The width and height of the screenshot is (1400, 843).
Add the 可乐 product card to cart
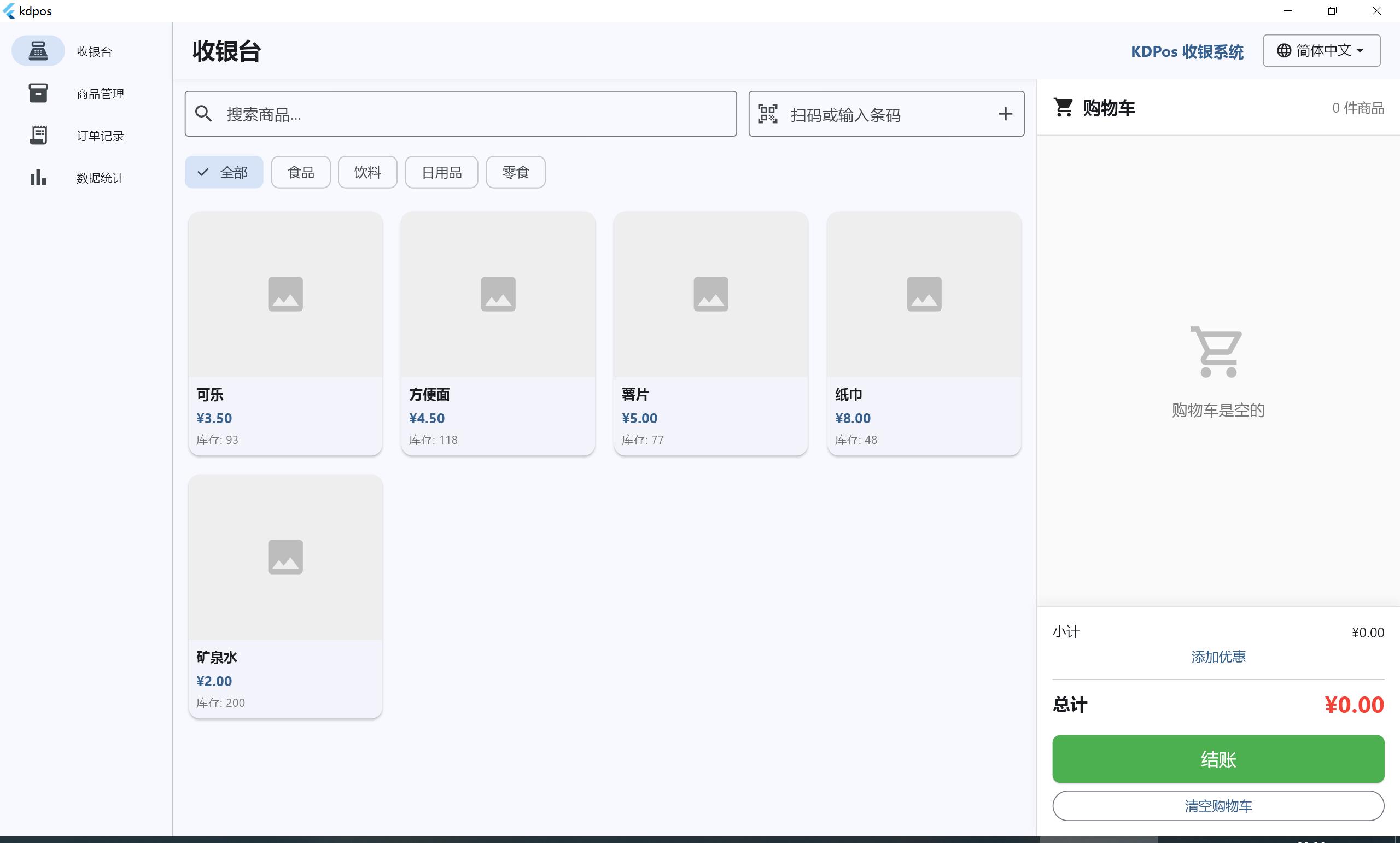285,333
